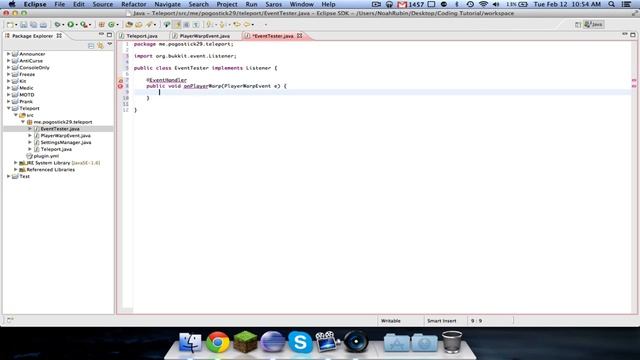
Task: Select the ConsoleOnly project
Action: coord(34,68)
